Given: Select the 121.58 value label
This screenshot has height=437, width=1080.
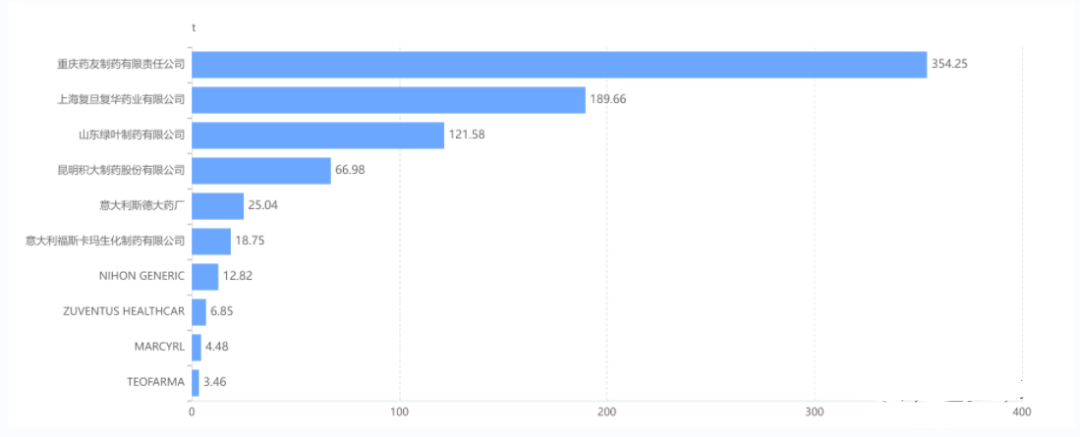Looking at the screenshot, I should 466,135.
